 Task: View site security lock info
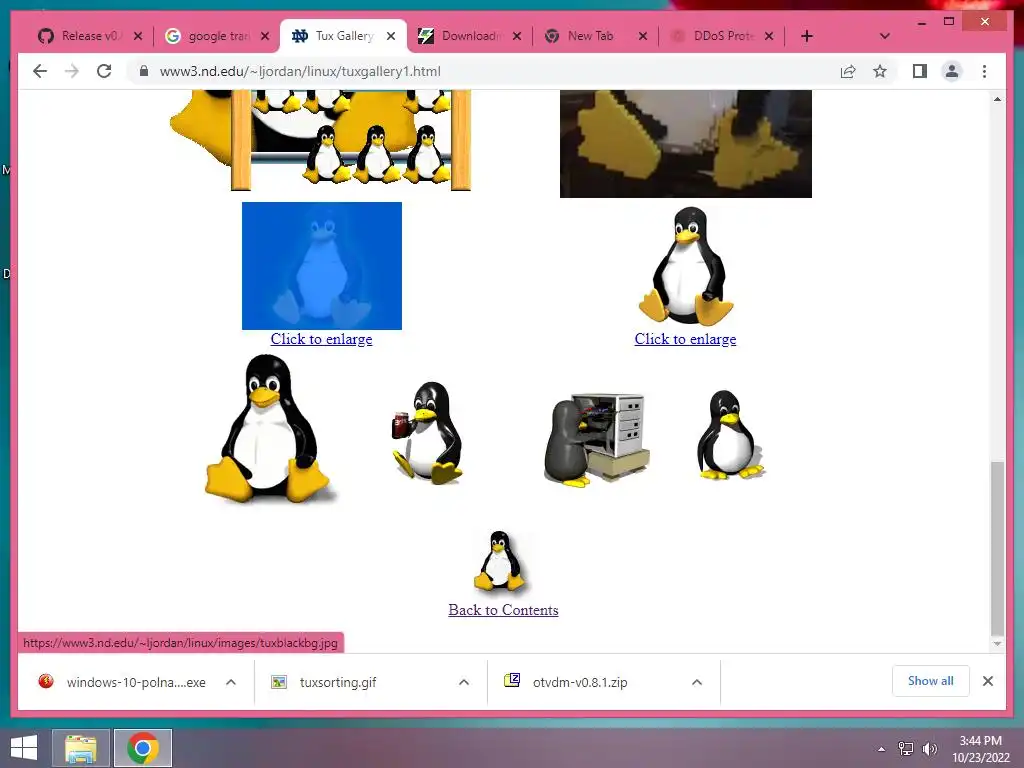pos(144,71)
